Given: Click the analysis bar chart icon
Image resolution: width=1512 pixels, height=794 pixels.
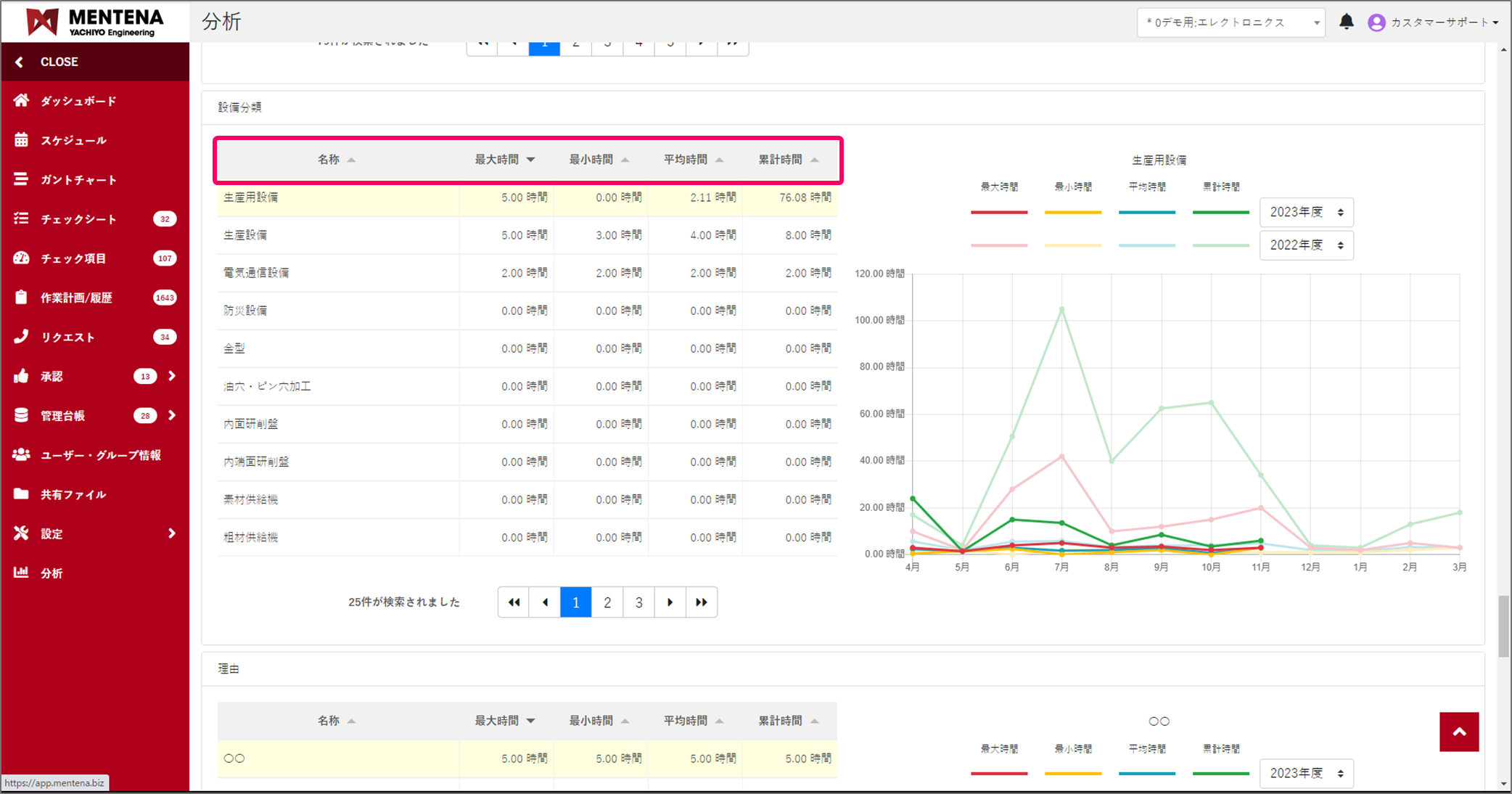Looking at the screenshot, I should (21, 573).
